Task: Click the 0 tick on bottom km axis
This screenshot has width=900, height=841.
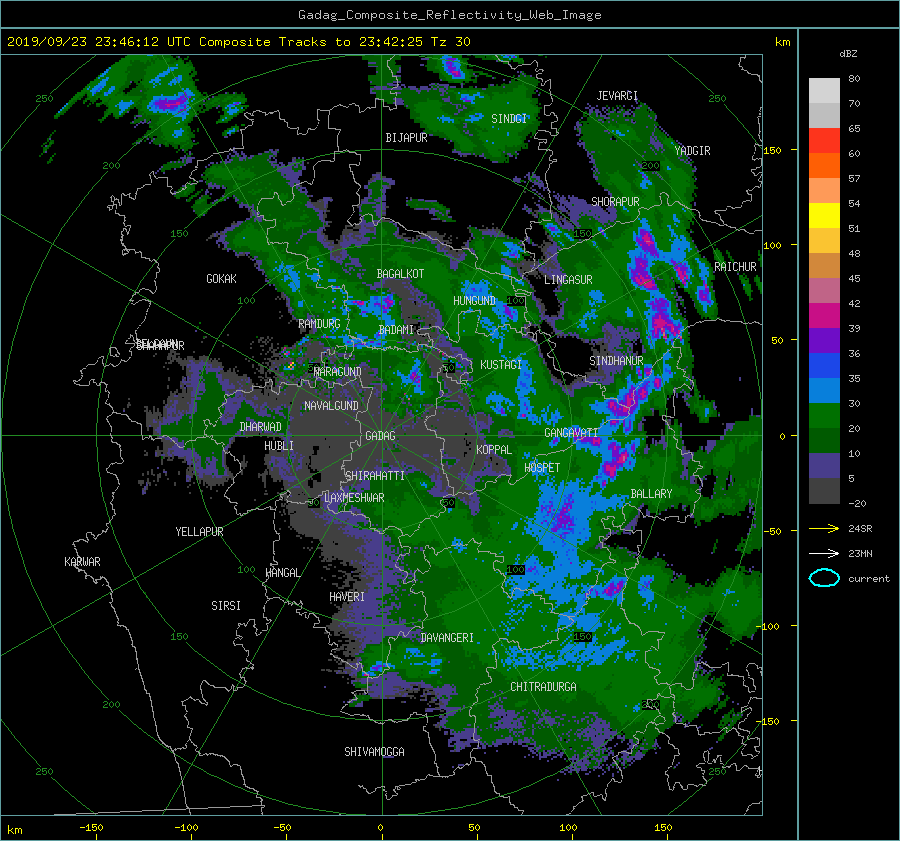Action: click(x=380, y=827)
